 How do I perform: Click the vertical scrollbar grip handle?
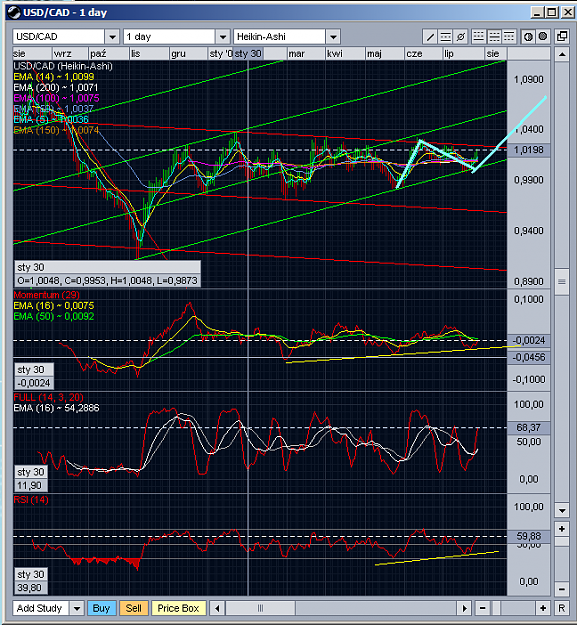point(562,281)
